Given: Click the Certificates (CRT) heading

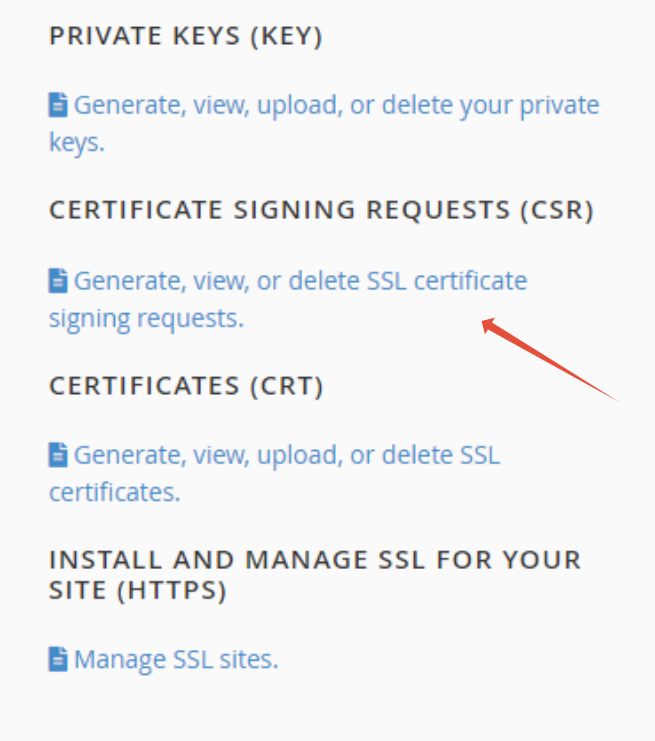Looking at the screenshot, I should click(x=186, y=386).
